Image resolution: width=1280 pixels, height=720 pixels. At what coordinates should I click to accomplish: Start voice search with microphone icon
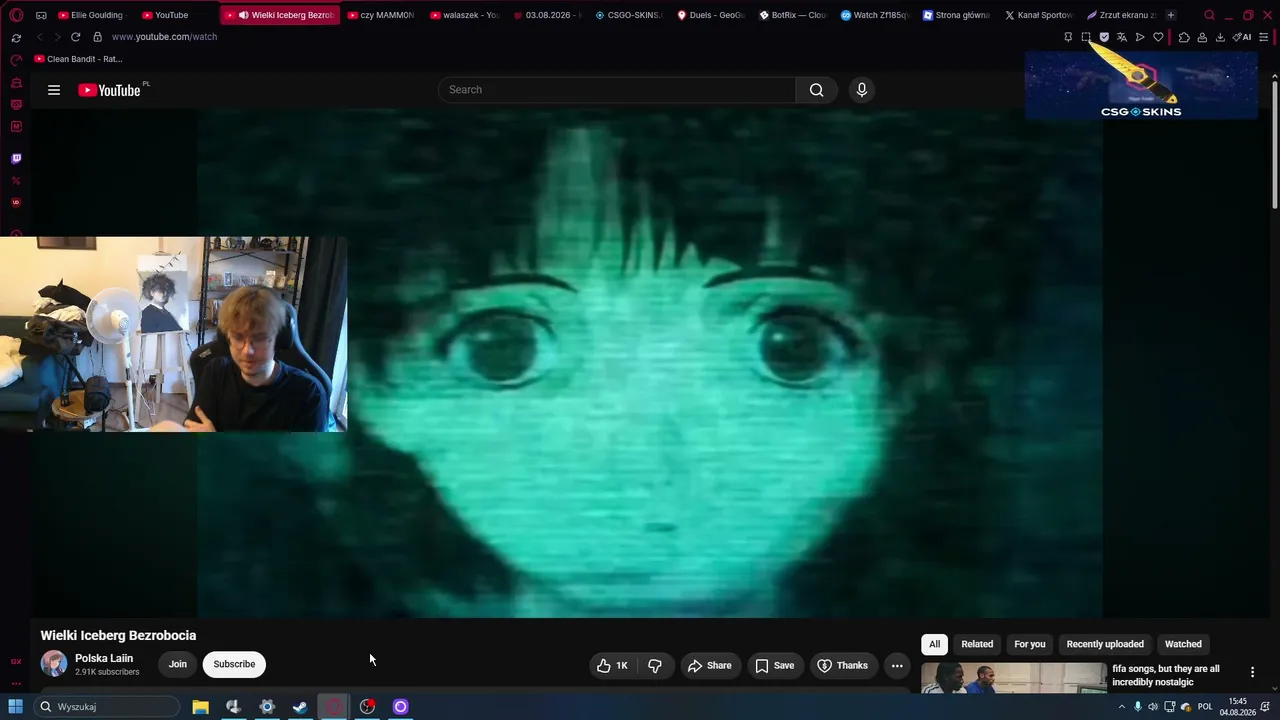click(x=862, y=90)
